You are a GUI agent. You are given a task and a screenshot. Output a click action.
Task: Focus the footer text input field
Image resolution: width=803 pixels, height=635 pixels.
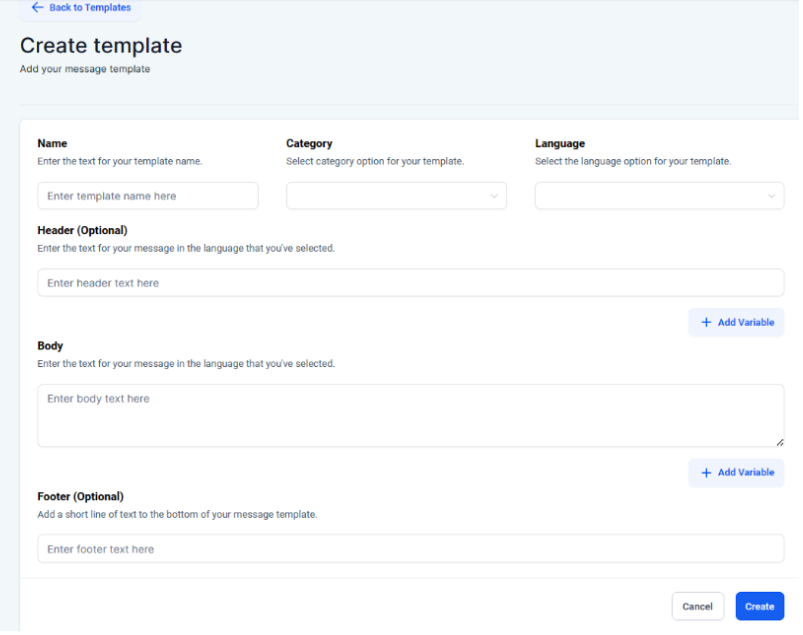pos(410,549)
